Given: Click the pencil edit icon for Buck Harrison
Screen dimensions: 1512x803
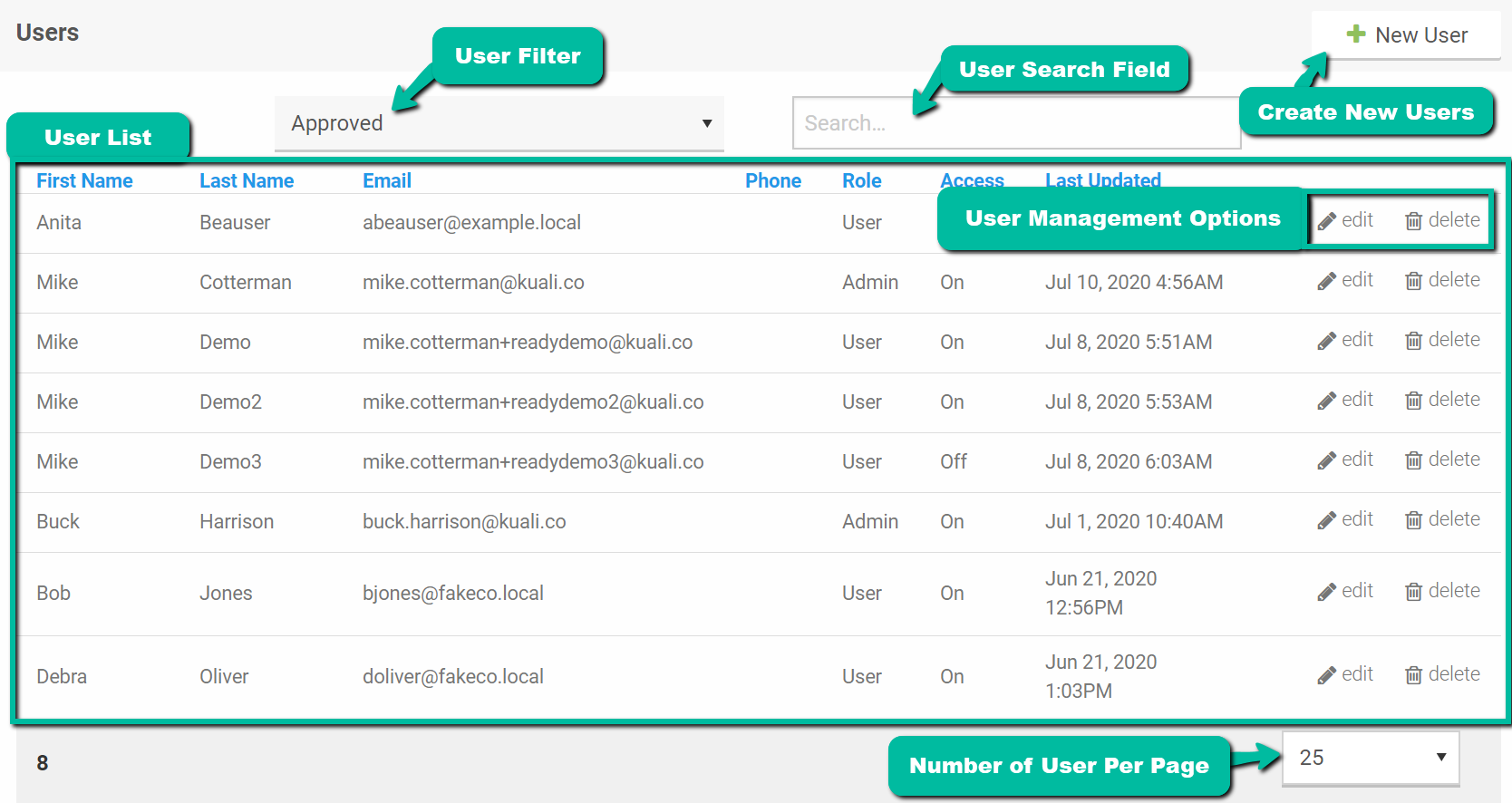Looking at the screenshot, I should pyautogui.click(x=1327, y=520).
